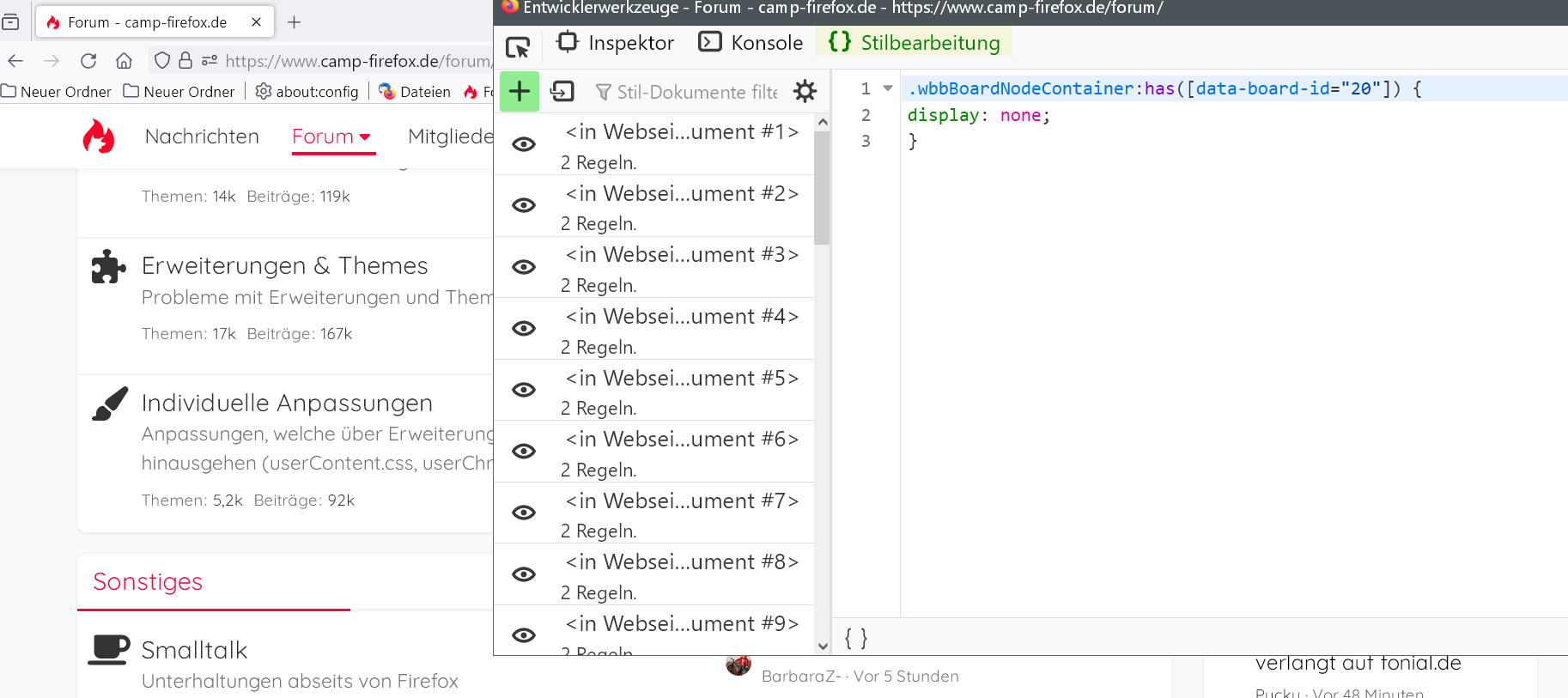Viewport: 1568px width, 698px height.
Task: Open Style Editor options gear
Action: click(805, 91)
